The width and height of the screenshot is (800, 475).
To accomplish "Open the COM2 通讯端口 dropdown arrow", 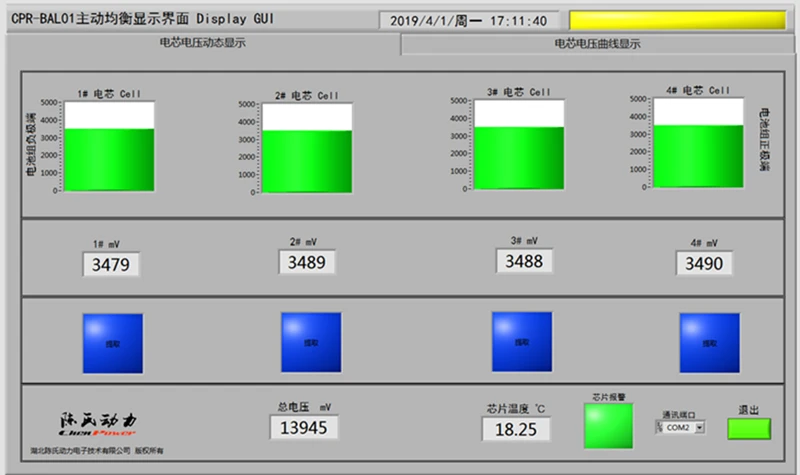I will pos(699,428).
